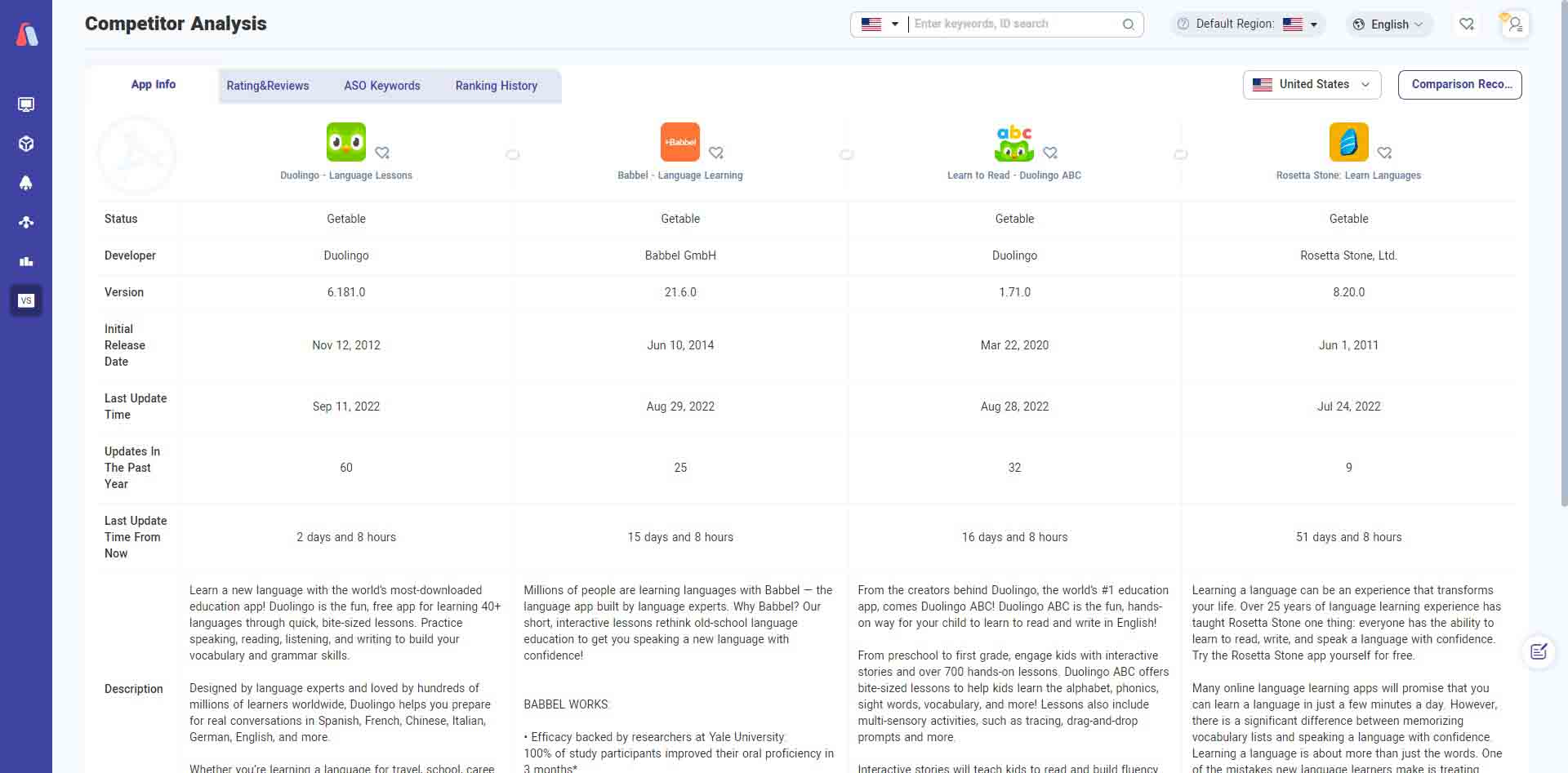Click the 51 days and 8 hours value

[1349, 537]
